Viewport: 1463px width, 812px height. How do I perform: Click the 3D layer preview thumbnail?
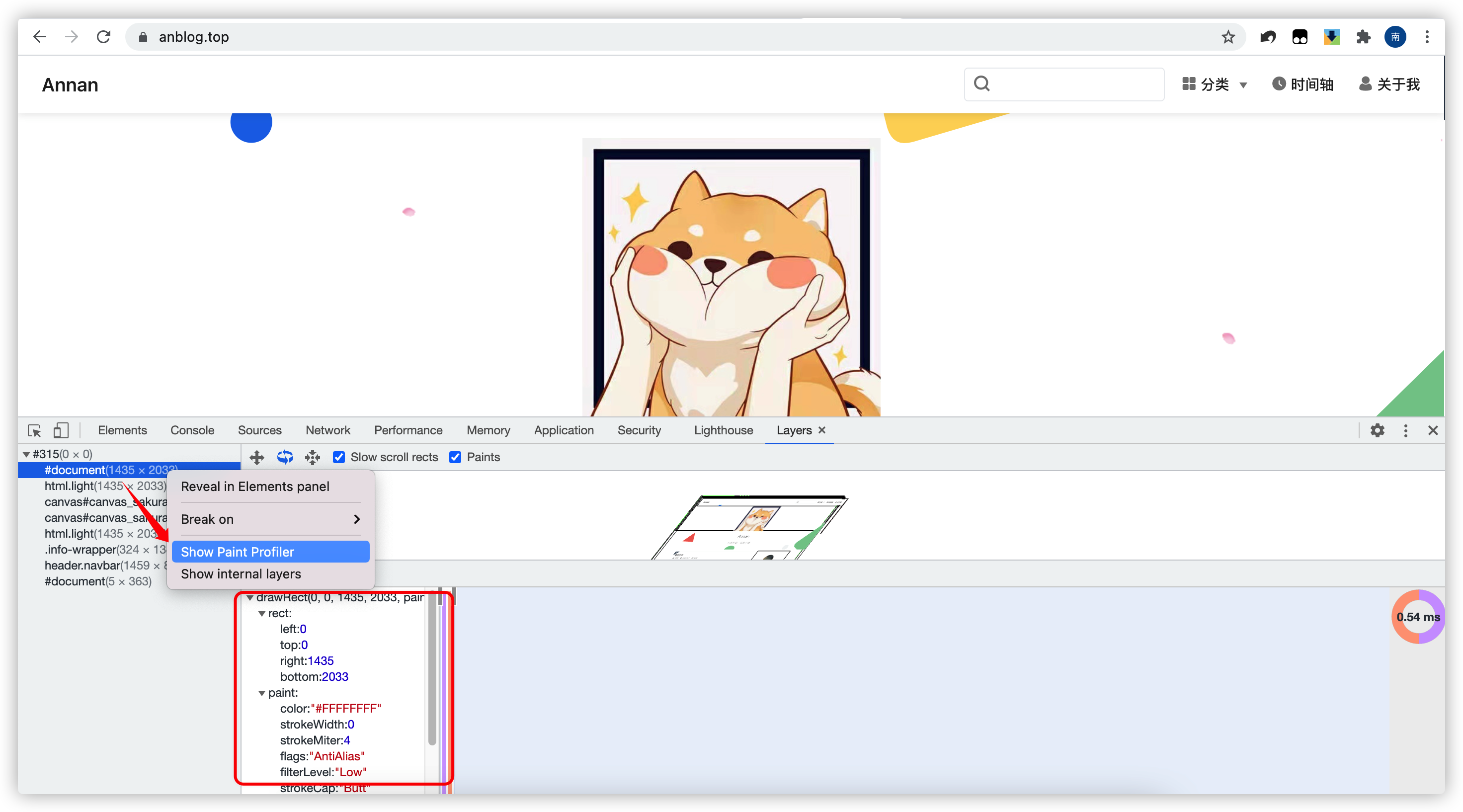pos(750,527)
